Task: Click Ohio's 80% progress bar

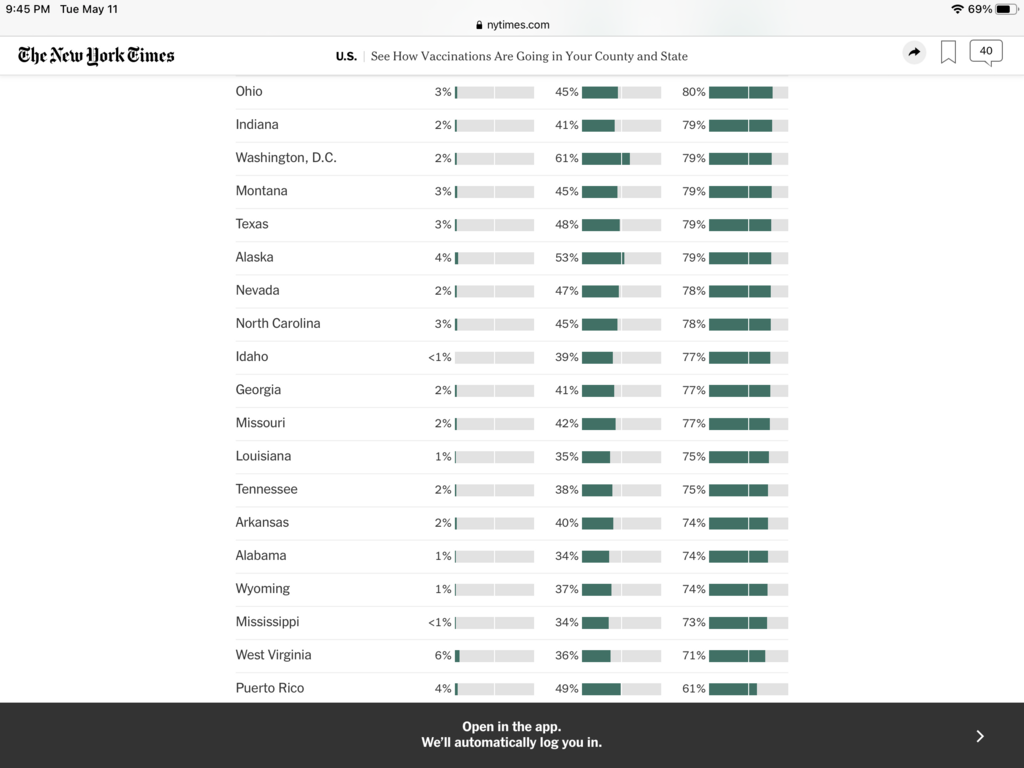Action: (748, 92)
